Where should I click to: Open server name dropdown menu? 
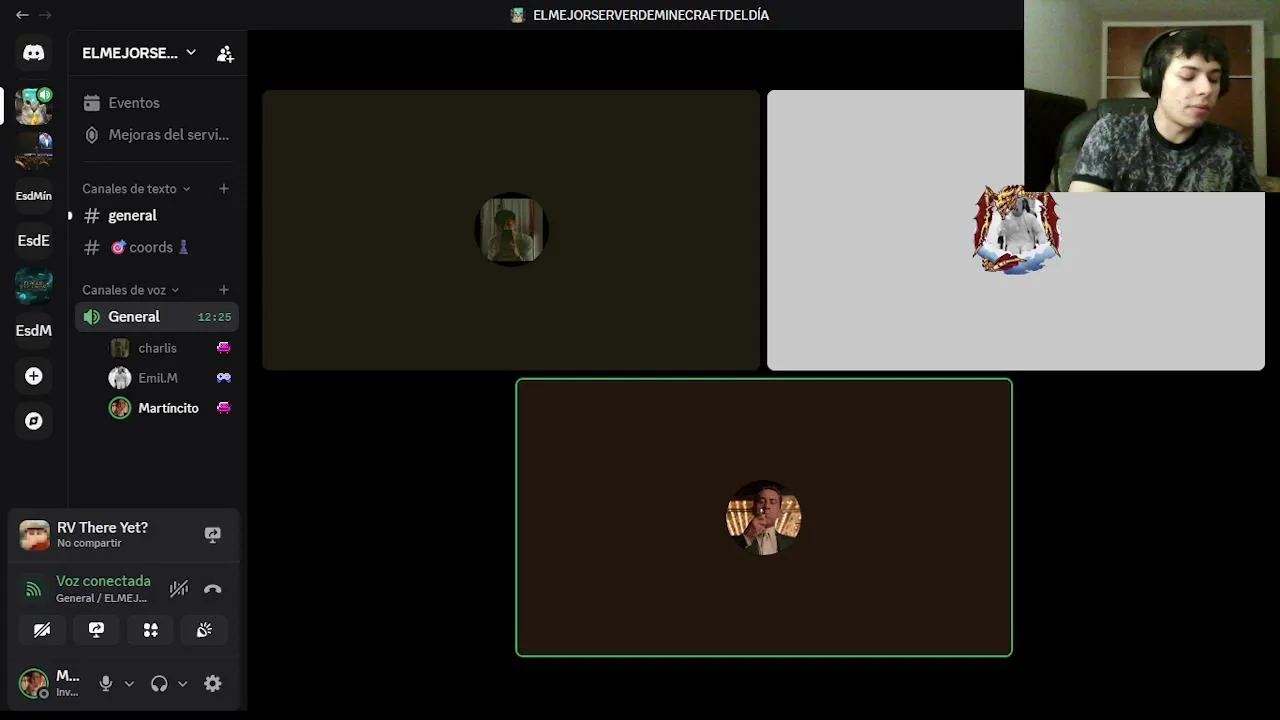point(191,53)
